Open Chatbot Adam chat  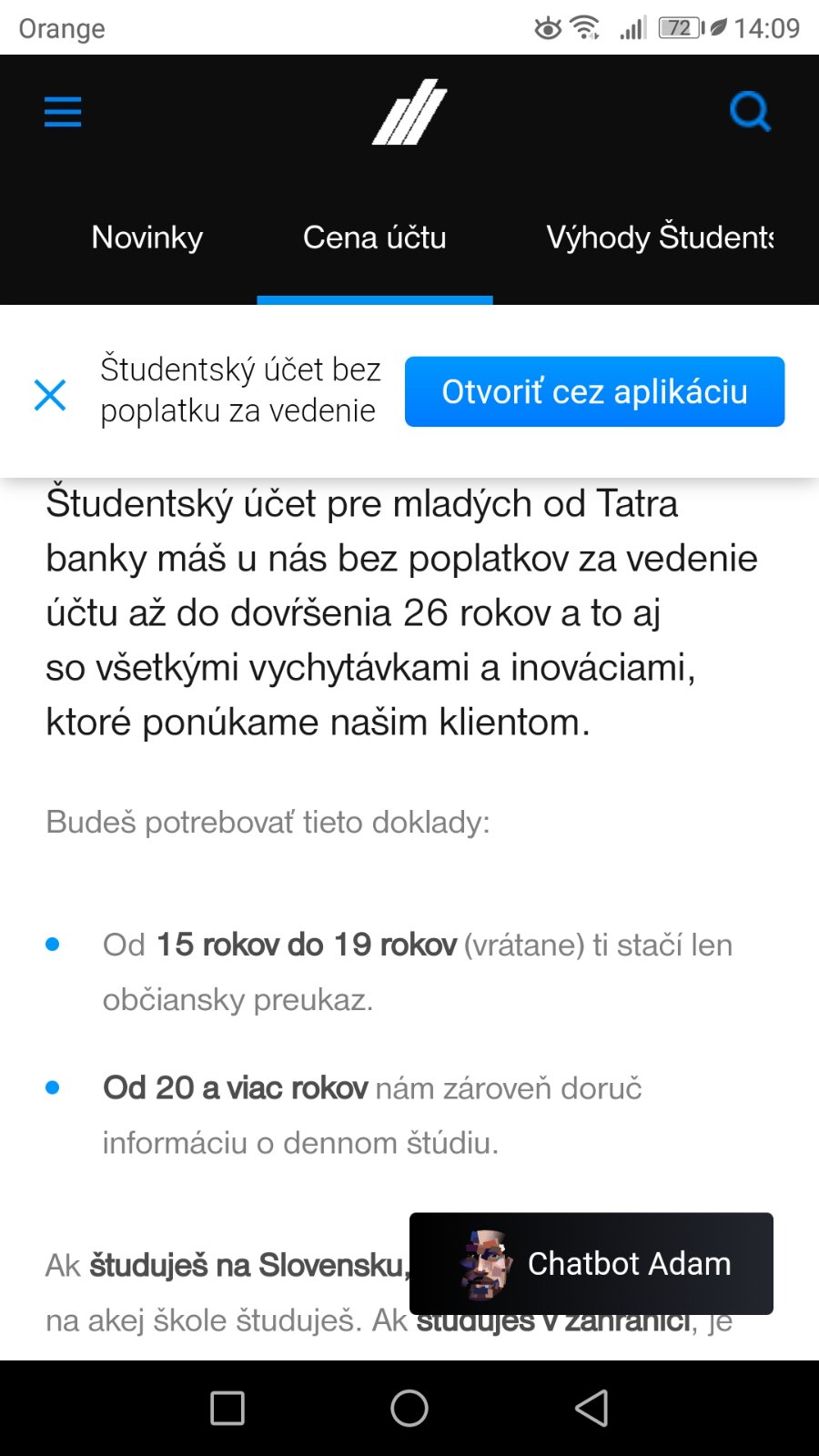coord(629,1264)
